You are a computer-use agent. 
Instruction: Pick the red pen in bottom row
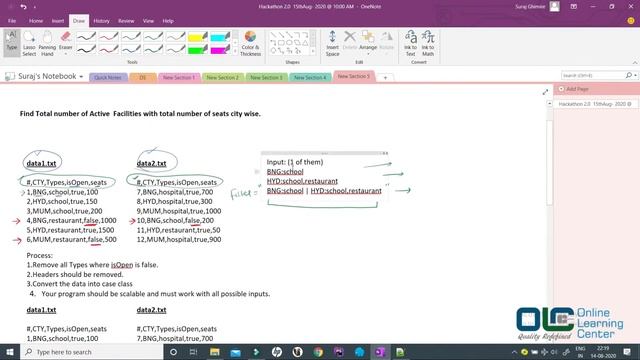click(x=109, y=50)
